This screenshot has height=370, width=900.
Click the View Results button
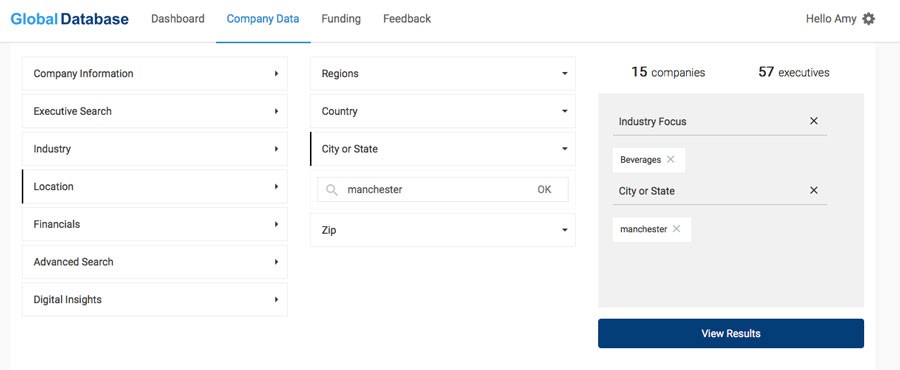pos(731,333)
